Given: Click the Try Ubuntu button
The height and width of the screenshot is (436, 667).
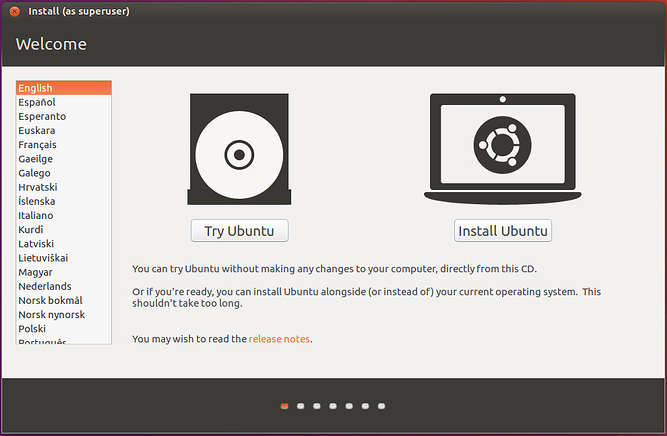Looking at the screenshot, I should click(239, 231).
